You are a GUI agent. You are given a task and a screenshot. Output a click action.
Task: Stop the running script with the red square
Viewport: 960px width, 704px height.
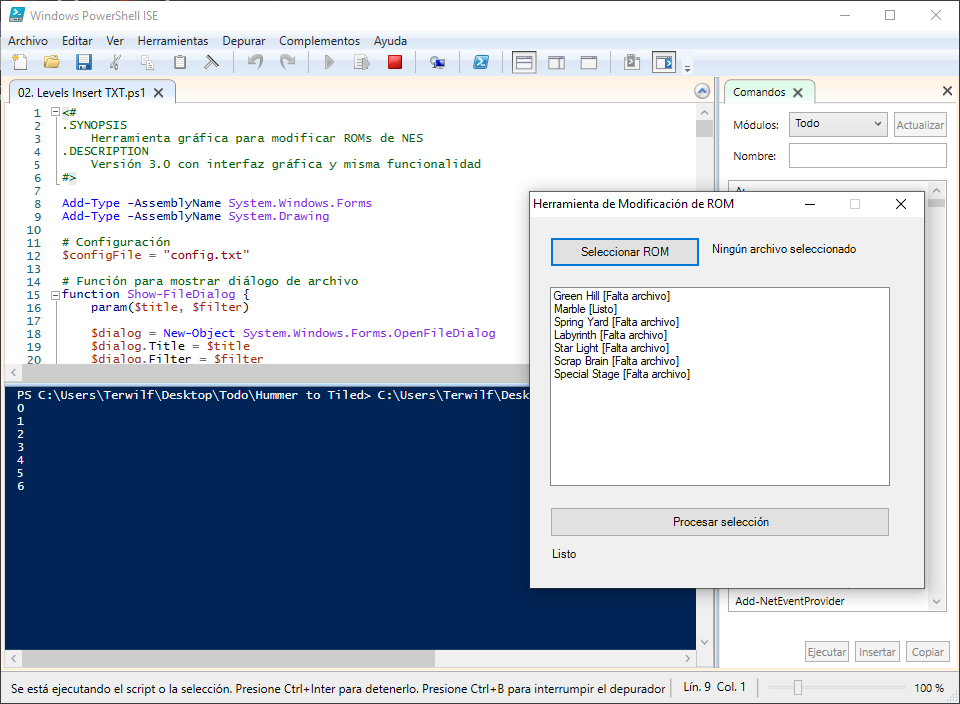394,62
